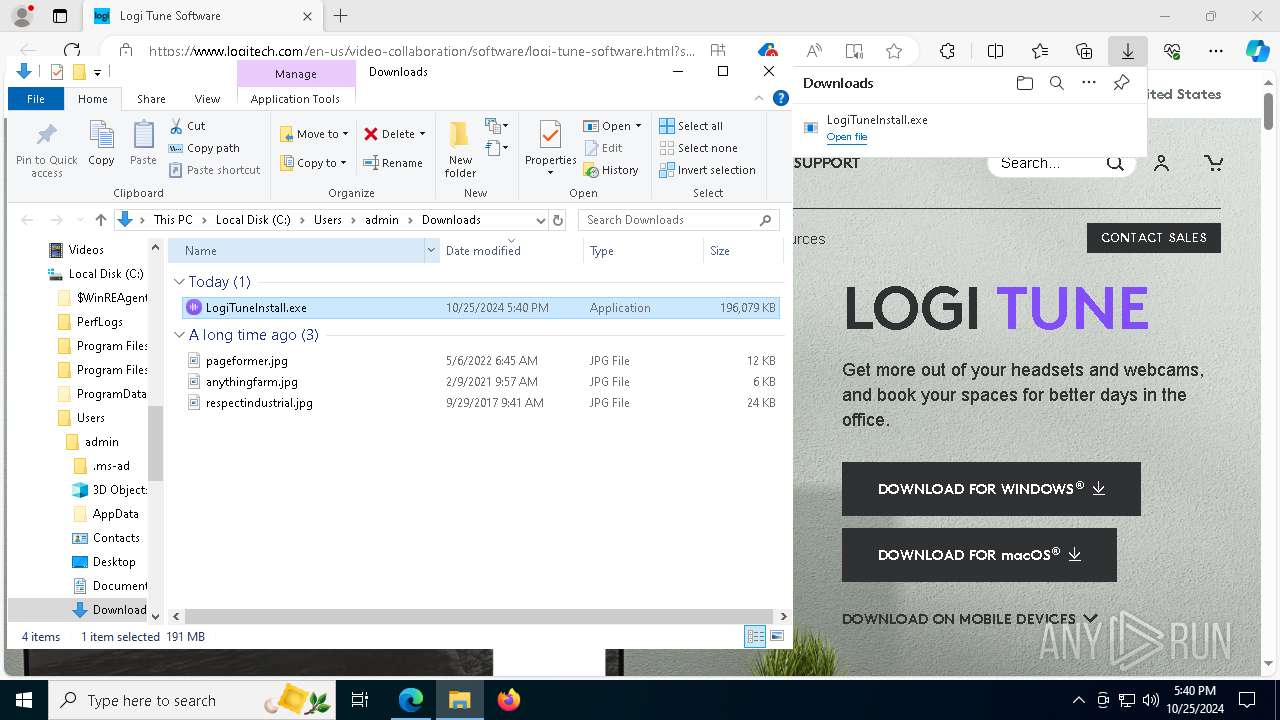
Task: Click Paste shortcut in ribbon
Action: point(215,170)
